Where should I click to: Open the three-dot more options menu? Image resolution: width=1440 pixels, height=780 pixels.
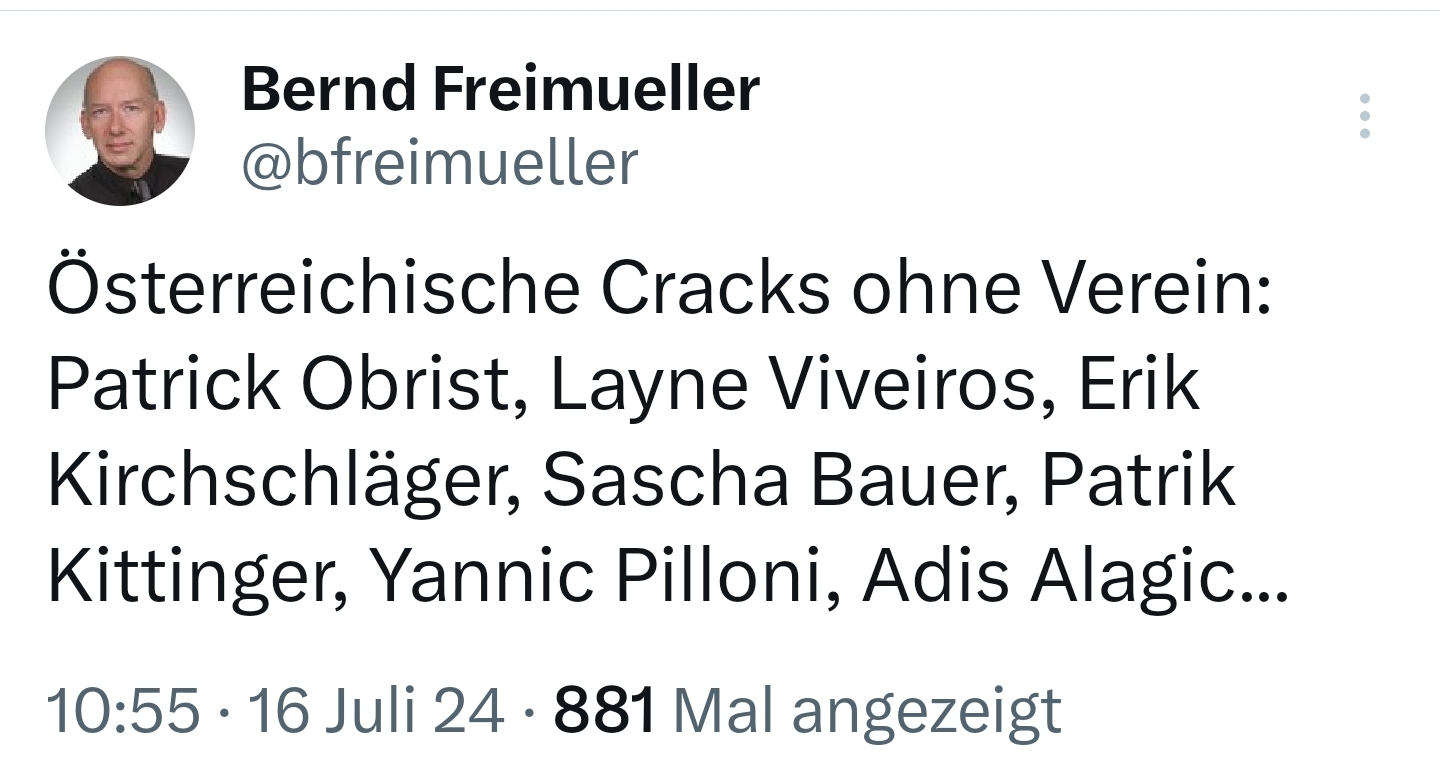(x=1365, y=116)
